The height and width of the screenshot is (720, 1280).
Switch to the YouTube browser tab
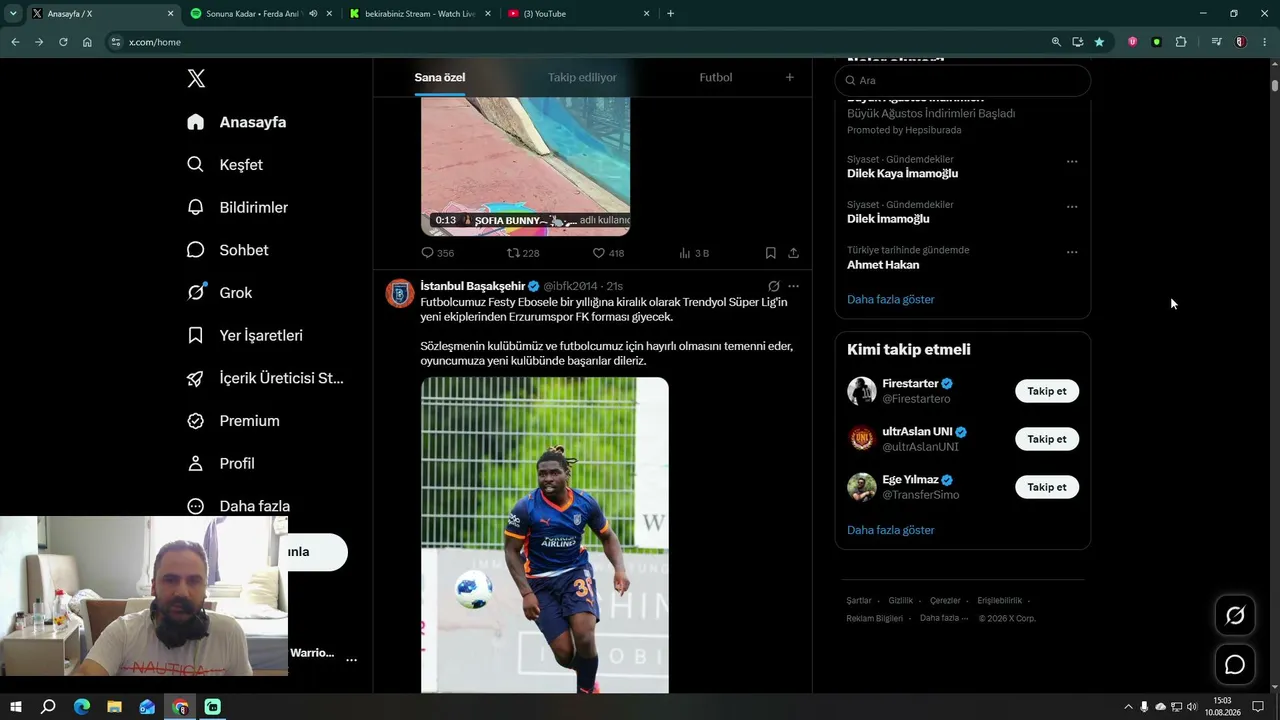pos(578,14)
